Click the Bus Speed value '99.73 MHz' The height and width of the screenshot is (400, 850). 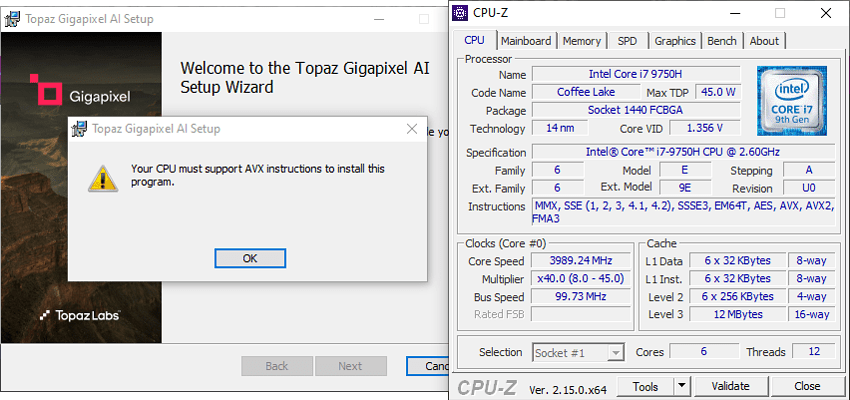581,296
